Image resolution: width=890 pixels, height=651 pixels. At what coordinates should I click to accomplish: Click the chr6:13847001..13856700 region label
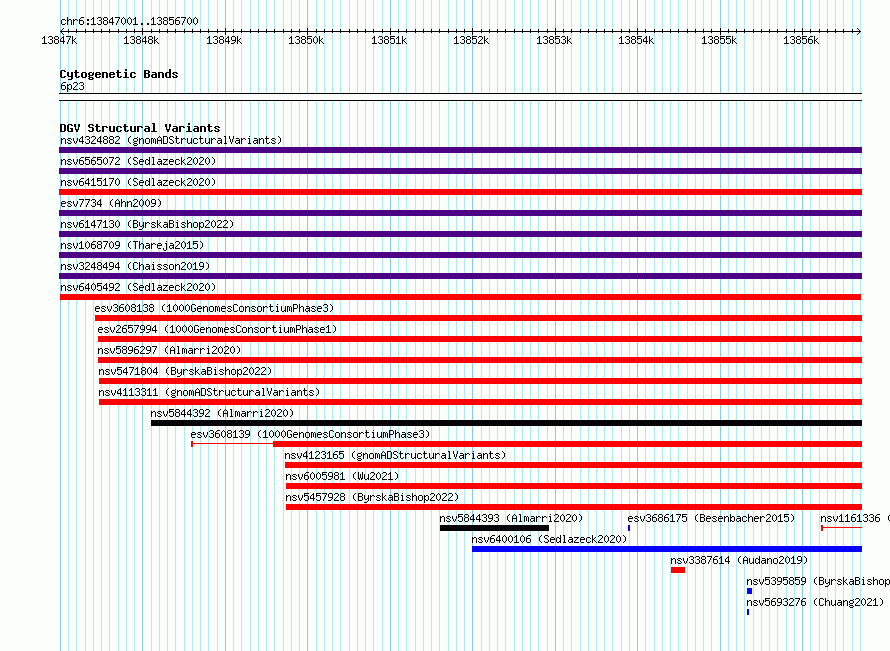(x=129, y=21)
